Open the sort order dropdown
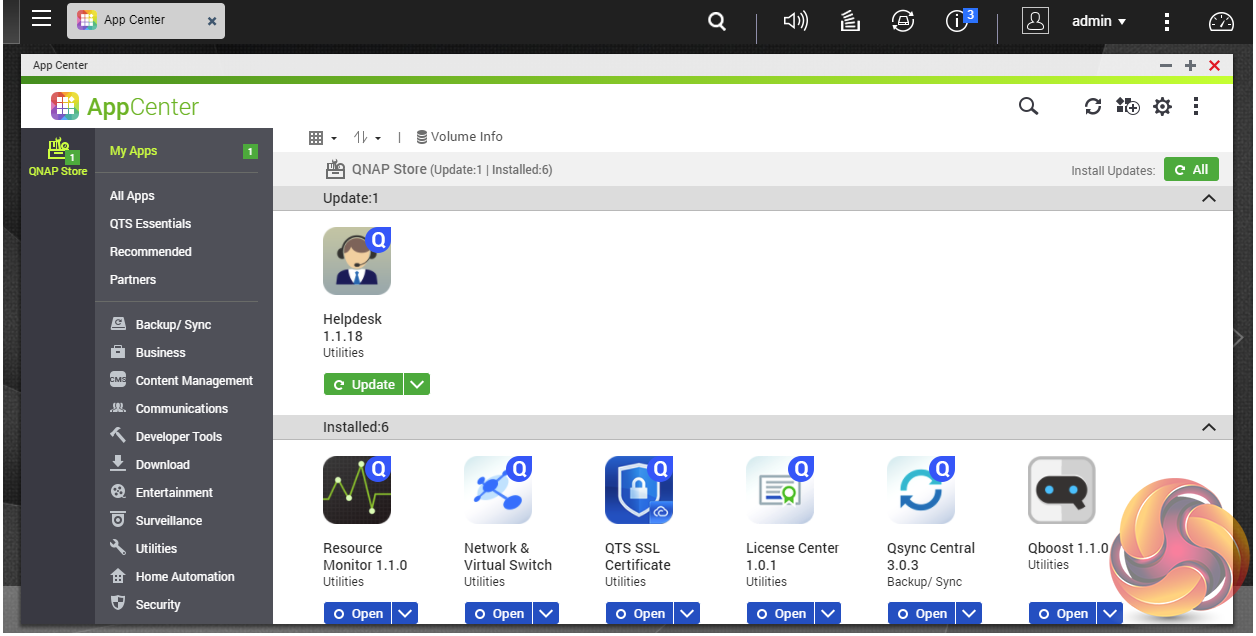 tap(368, 137)
